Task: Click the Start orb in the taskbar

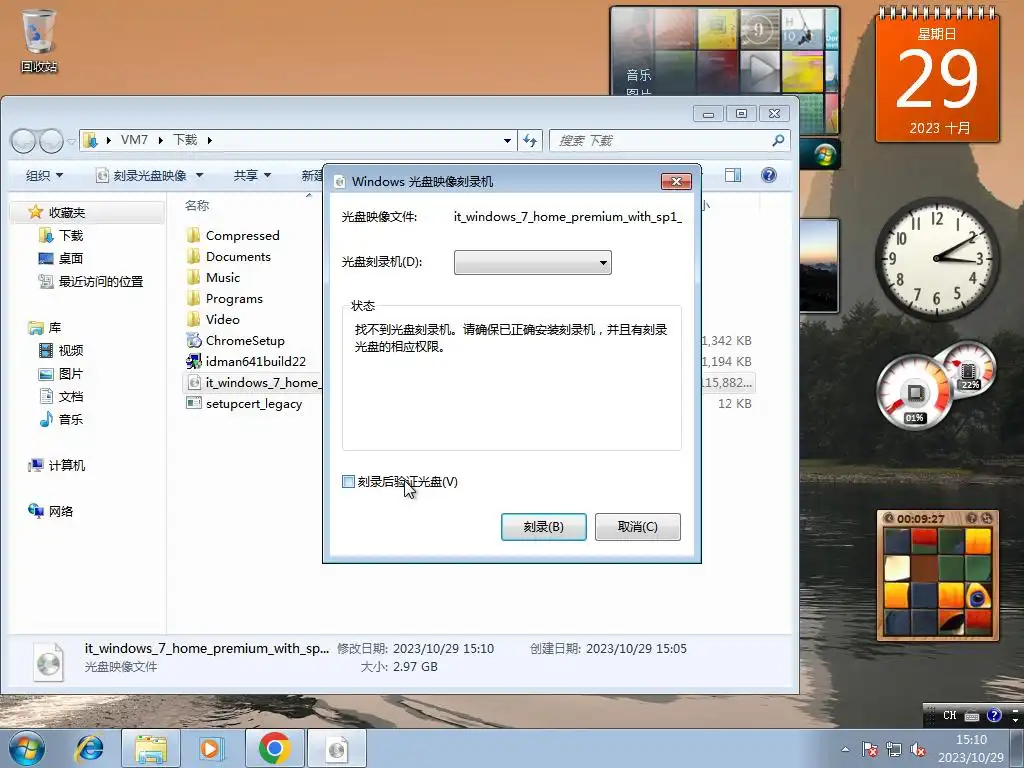Action: [27, 748]
